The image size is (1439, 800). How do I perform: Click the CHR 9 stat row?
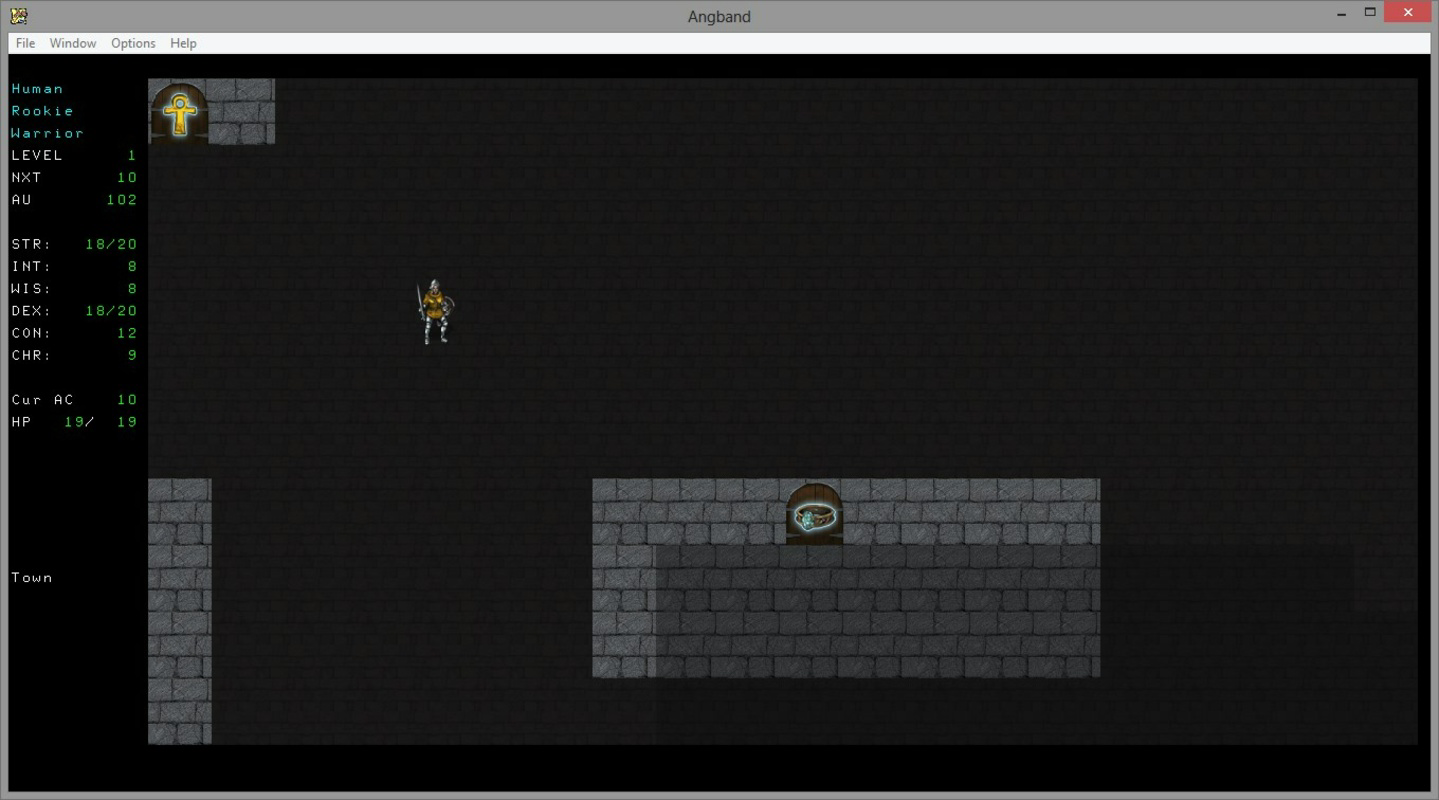(74, 355)
